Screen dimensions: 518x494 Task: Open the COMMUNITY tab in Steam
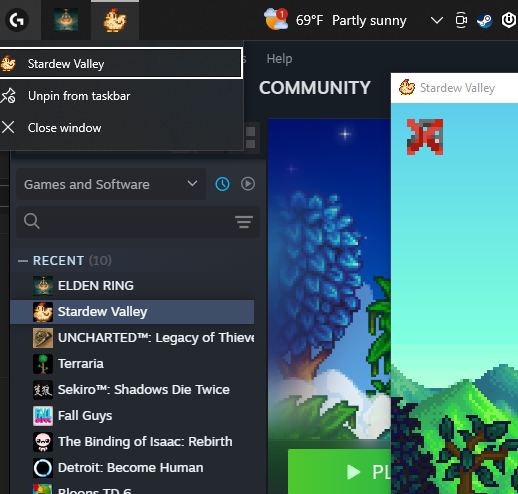(315, 88)
